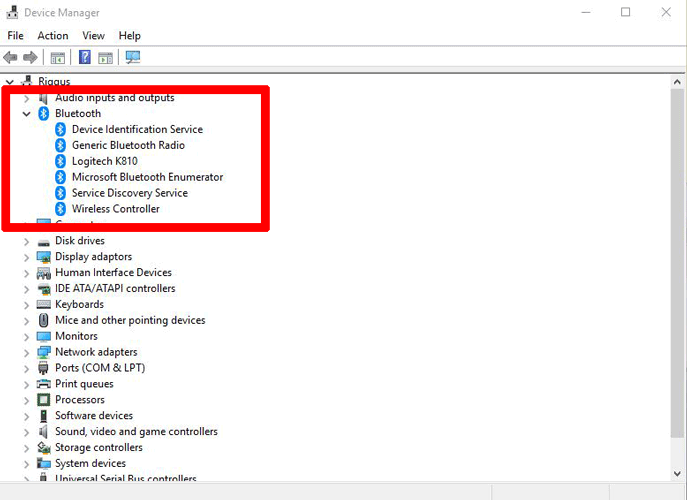Screen dimensions: 687x500
Task: Click the System devices icon
Action: coord(43,464)
